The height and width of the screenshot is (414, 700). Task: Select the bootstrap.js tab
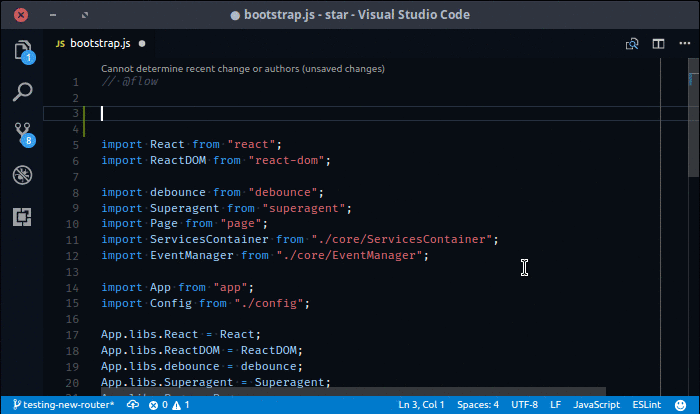(x=100, y=43)
